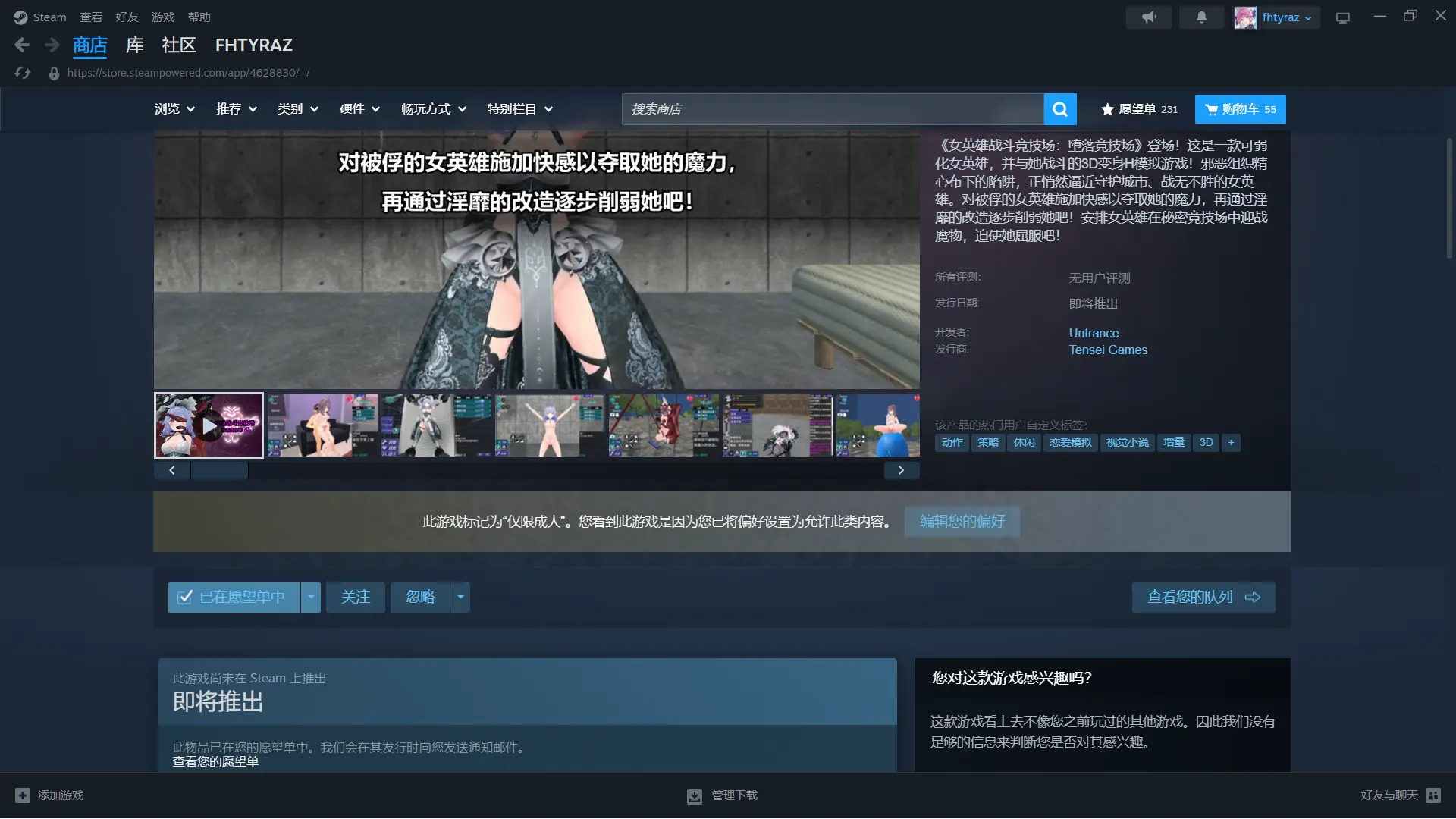1456x819 pixels.
Task: Open notifications with the bell icon
Action: [1202, 17]
